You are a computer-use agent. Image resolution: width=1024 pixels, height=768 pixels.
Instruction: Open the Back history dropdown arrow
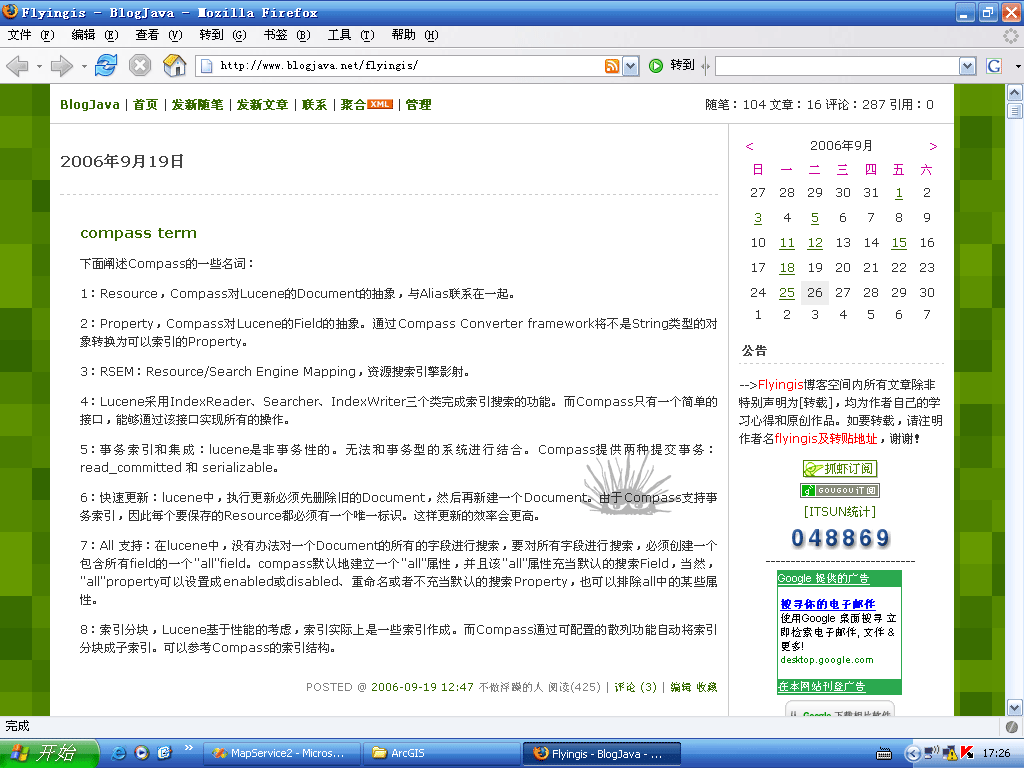(x=39, y=66)
